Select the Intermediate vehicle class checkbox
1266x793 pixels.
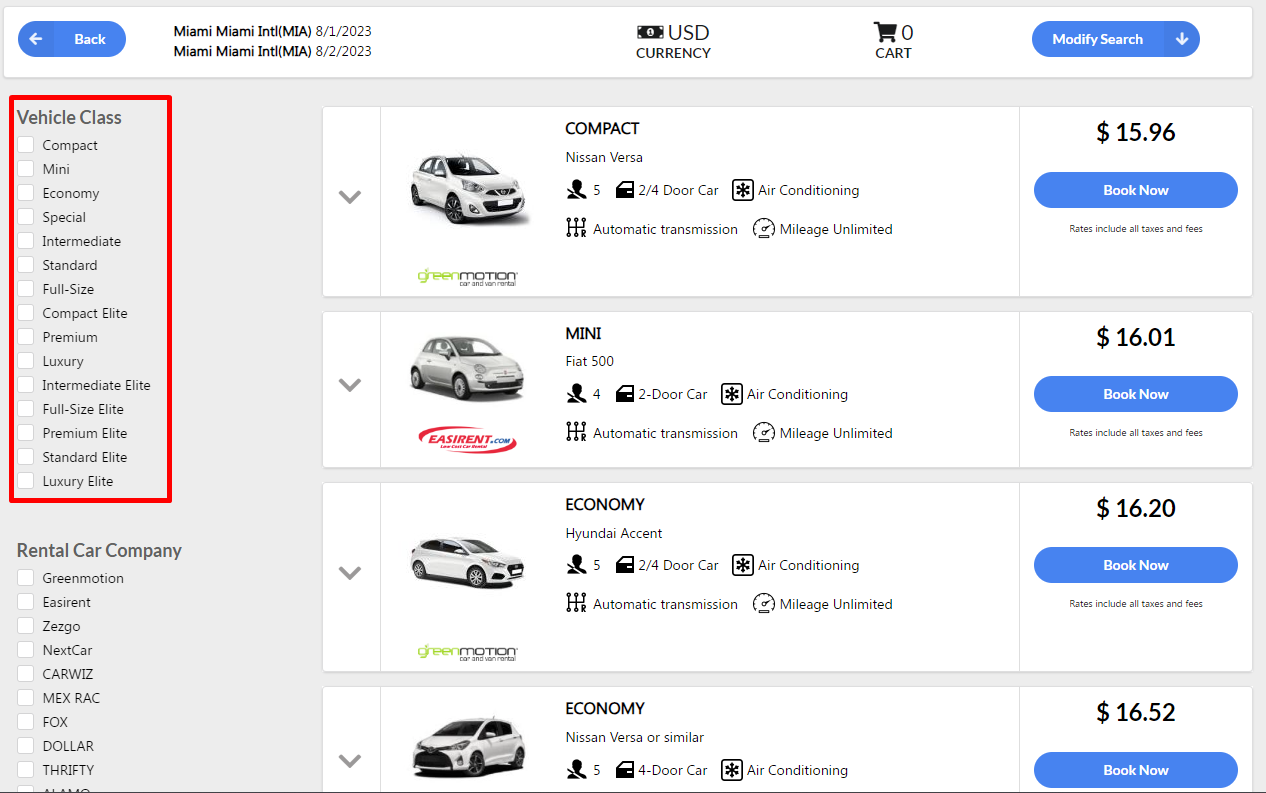click(26, 241)
